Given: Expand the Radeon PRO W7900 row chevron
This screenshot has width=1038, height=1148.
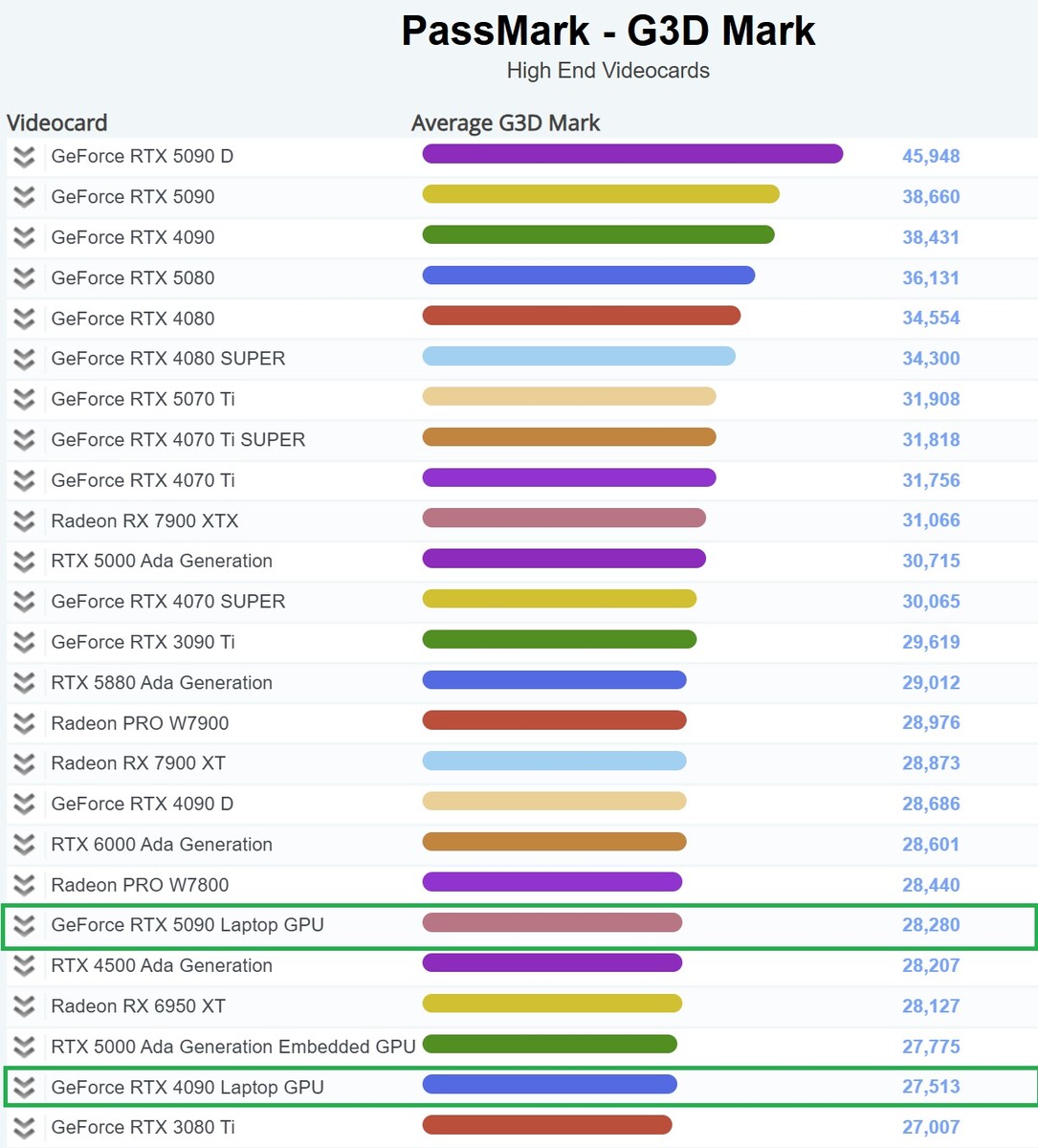Looking at the screenshot, I should click(24, 723).
